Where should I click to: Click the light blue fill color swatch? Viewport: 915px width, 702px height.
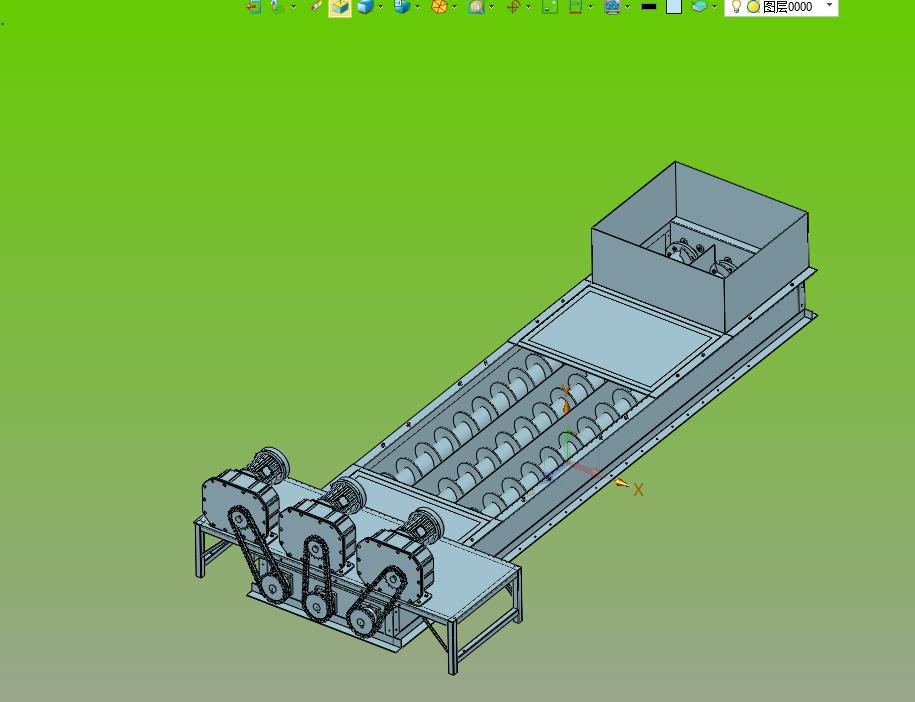674,6
